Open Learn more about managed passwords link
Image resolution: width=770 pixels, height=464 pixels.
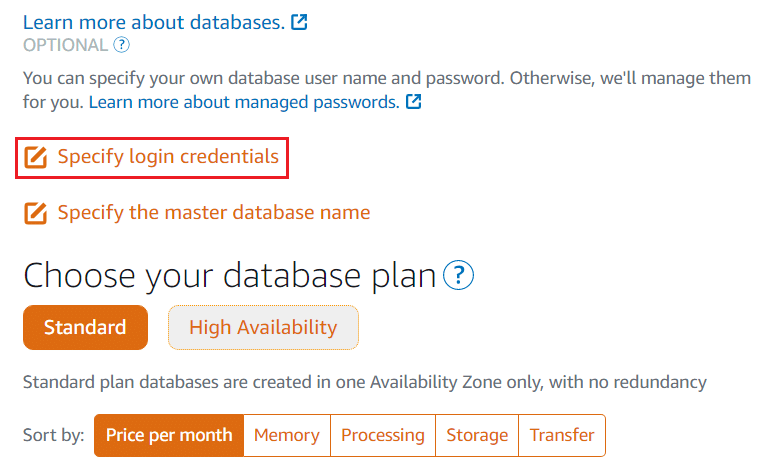click(244, 102)
